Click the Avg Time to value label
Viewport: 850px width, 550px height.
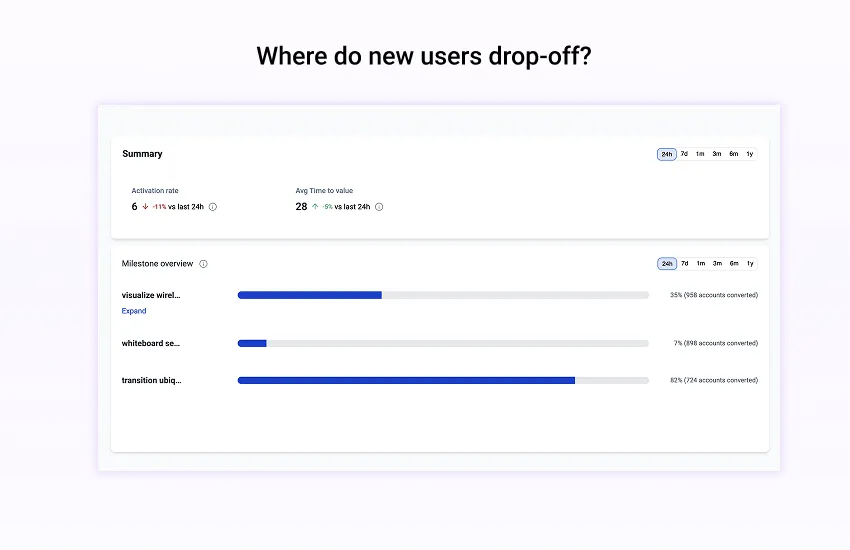324,191
